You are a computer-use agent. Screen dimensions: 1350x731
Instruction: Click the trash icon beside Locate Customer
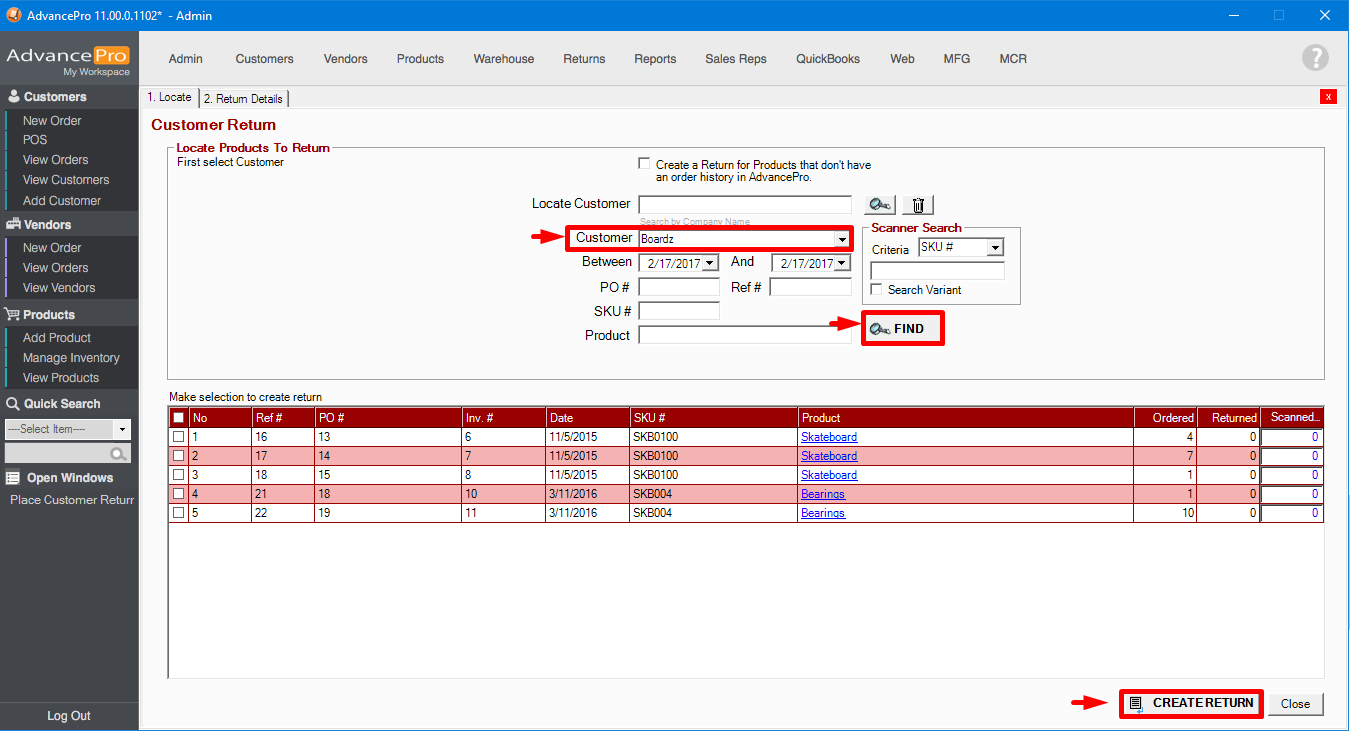pyautogui.click(x=918, y=205)
